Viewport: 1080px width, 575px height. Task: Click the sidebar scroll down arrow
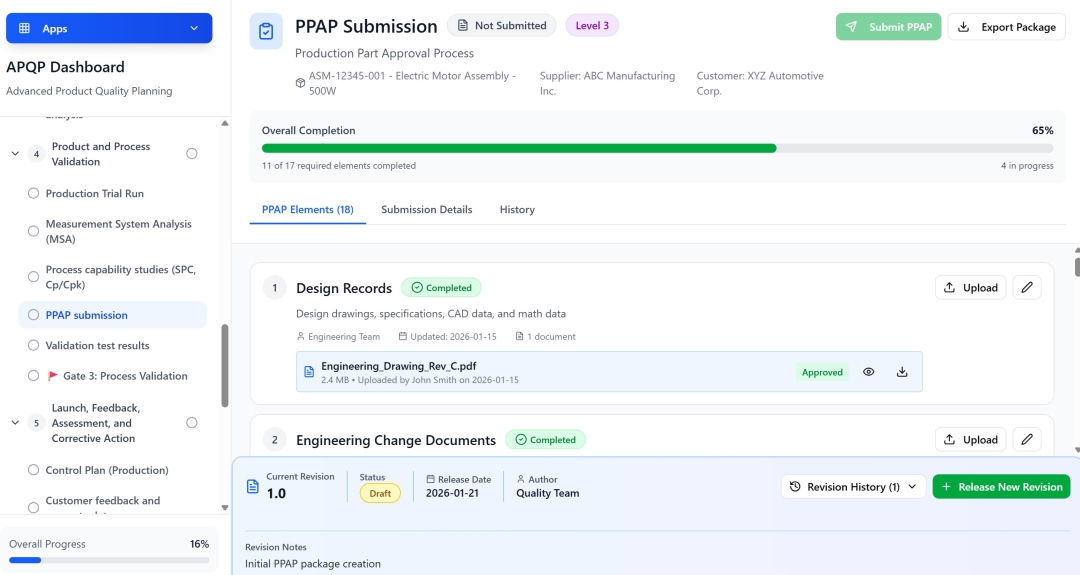[x=225, y=508]
